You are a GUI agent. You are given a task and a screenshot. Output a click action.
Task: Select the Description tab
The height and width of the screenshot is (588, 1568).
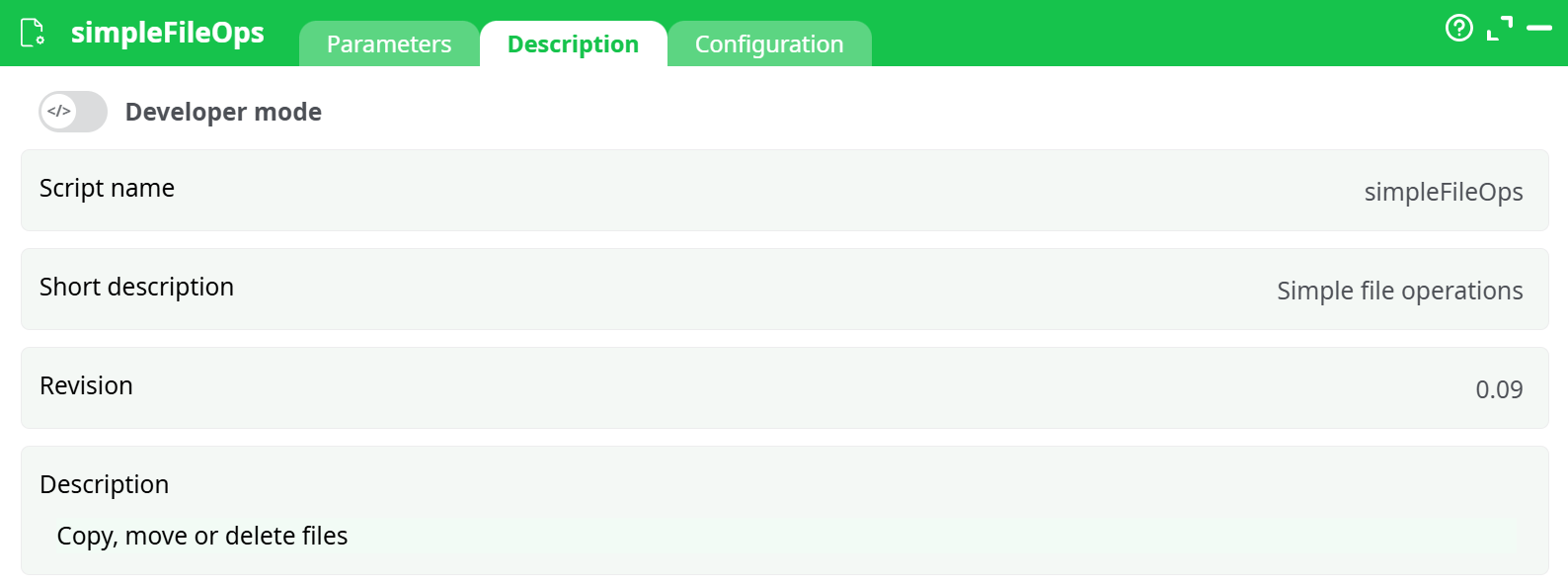(x=573, y=43)
